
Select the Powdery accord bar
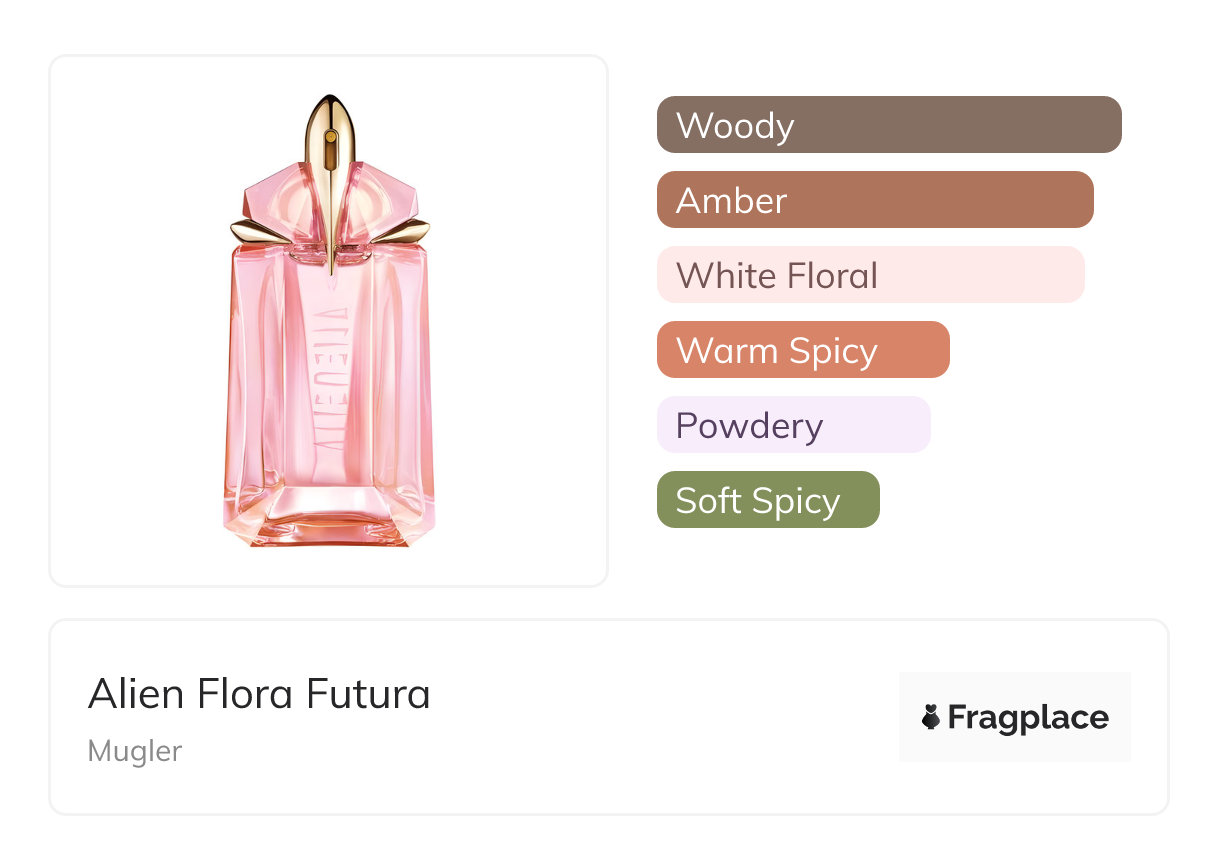(793, 425)
